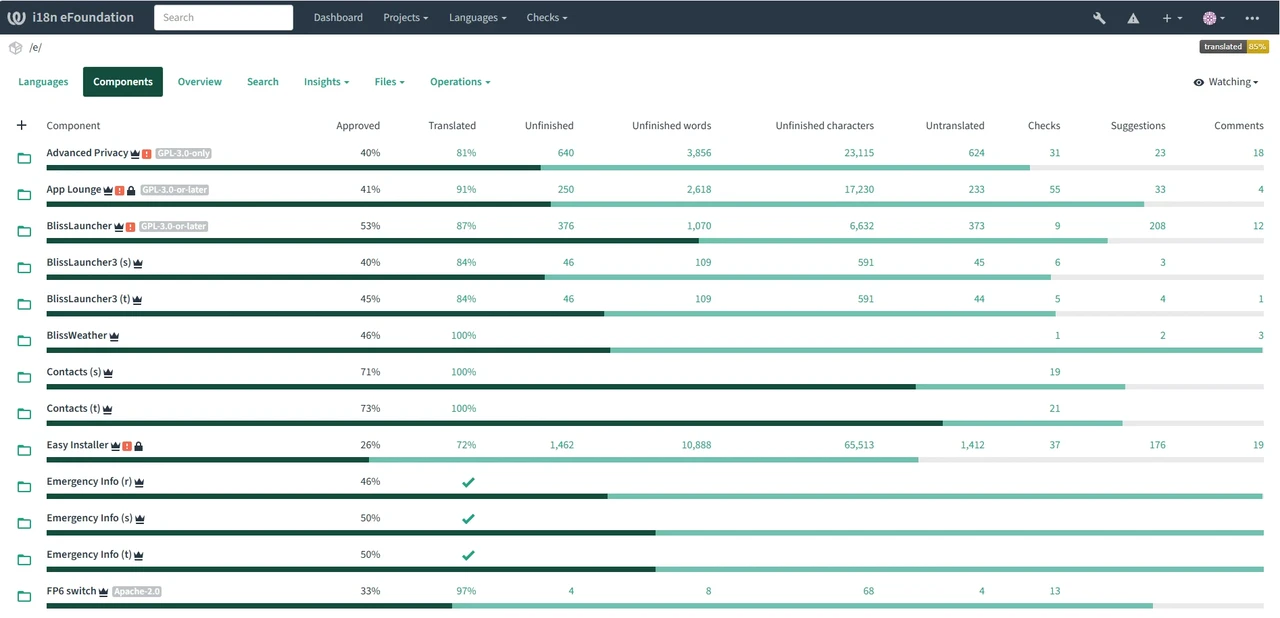The height and width of the screenshot is (618, 1280).
Task: Open the warning alerts triangle icon
Action: point(1133,18)
